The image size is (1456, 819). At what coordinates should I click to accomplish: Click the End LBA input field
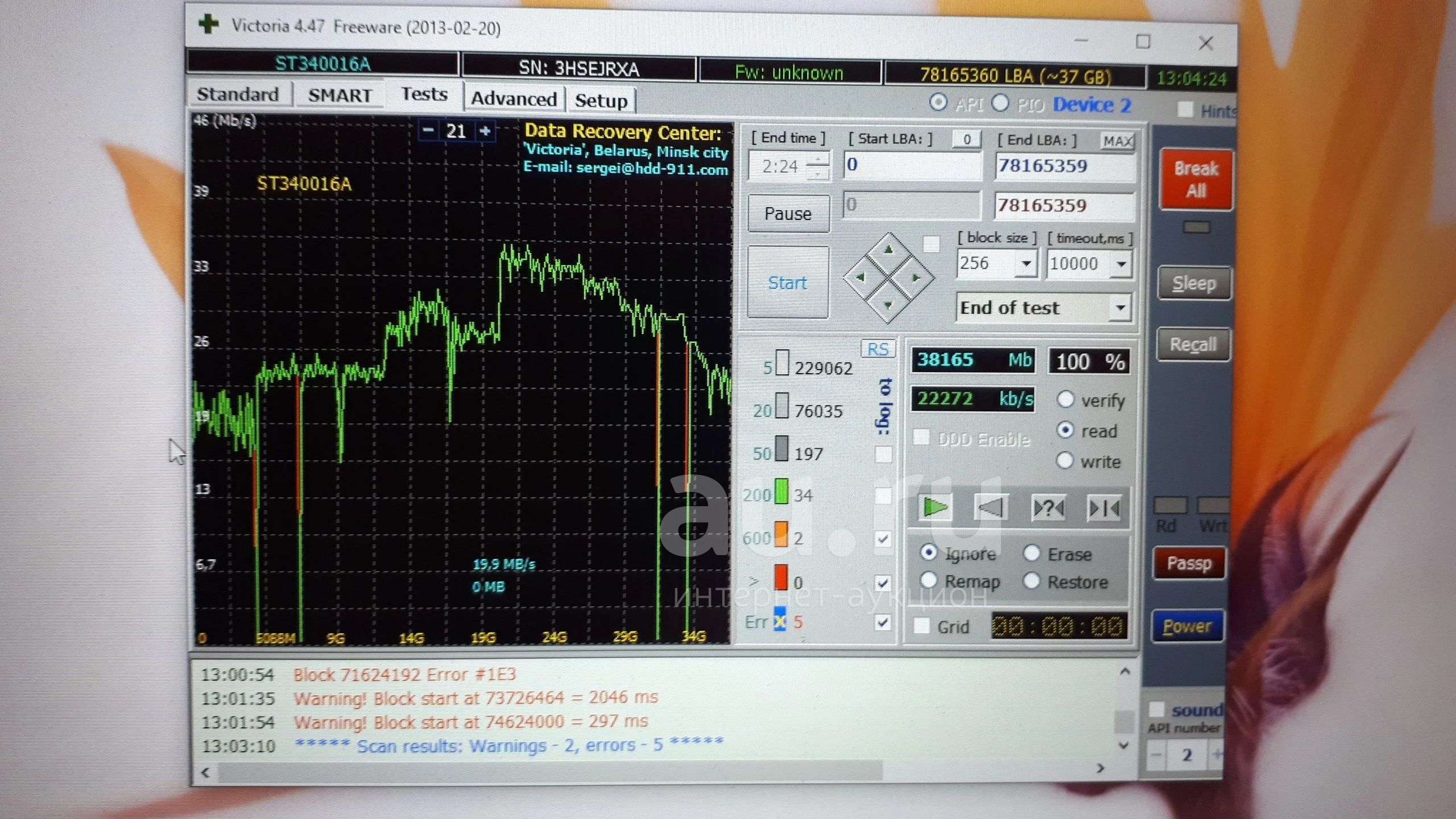tap(1065, 166)
